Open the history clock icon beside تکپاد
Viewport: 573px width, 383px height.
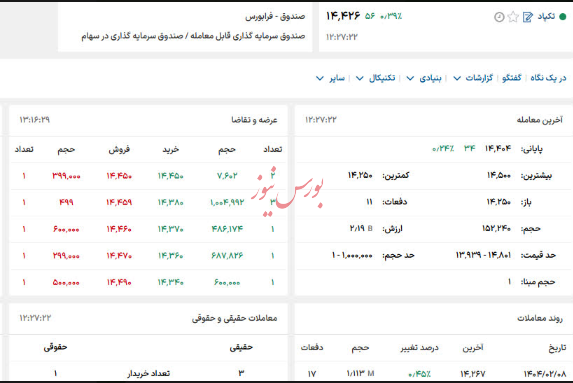[x=499, y=17]
